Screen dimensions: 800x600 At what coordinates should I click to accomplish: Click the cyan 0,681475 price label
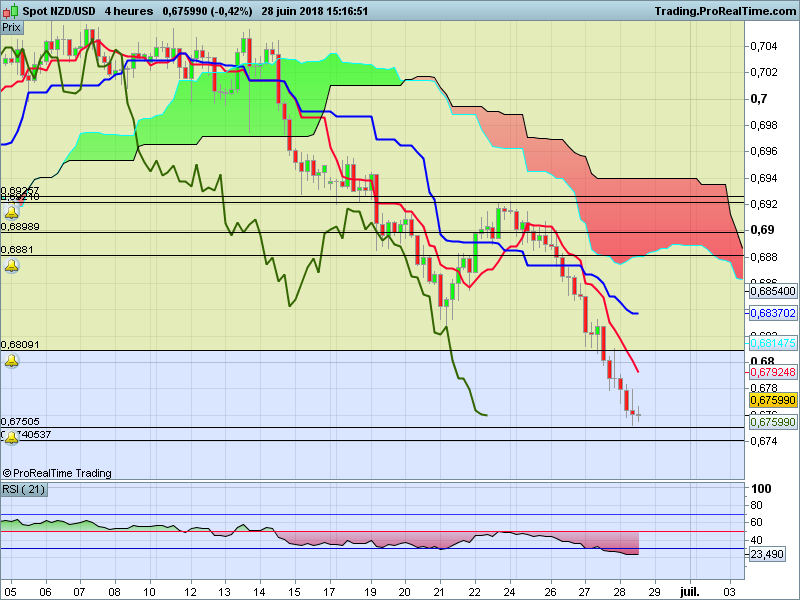tap(773, 343)
